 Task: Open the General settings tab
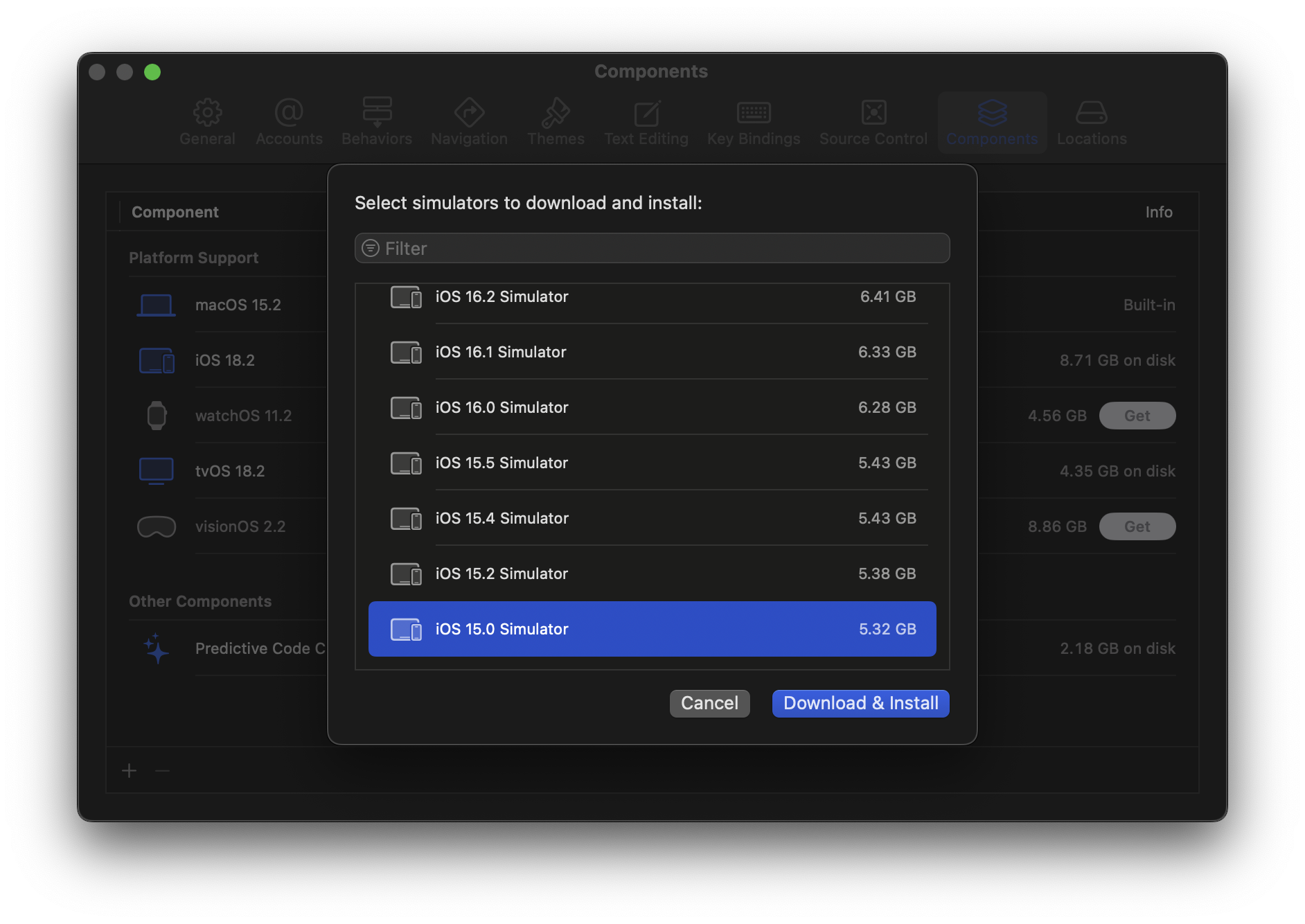(x=207, y=122)
